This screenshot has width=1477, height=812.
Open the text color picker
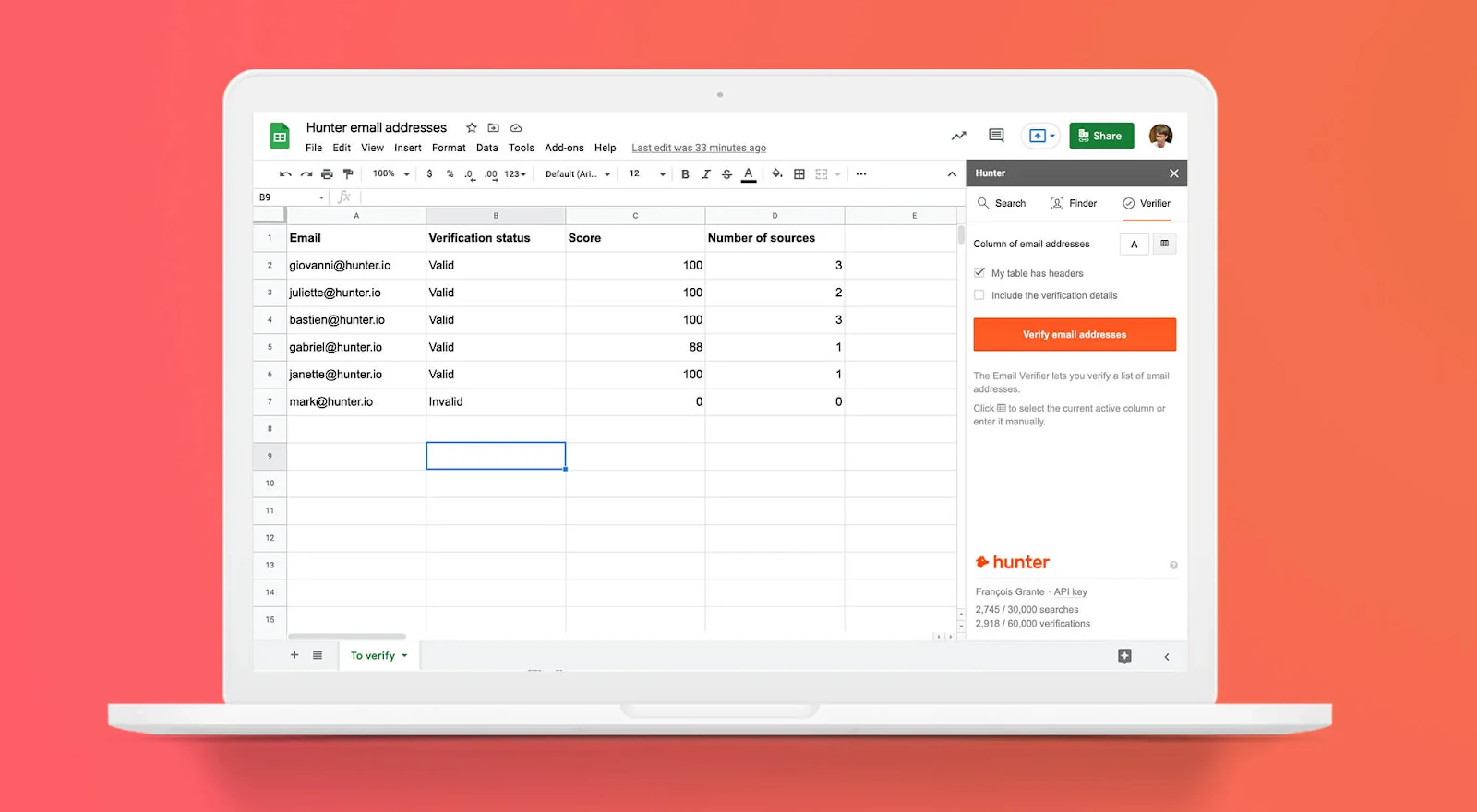[x=749, y=173]
